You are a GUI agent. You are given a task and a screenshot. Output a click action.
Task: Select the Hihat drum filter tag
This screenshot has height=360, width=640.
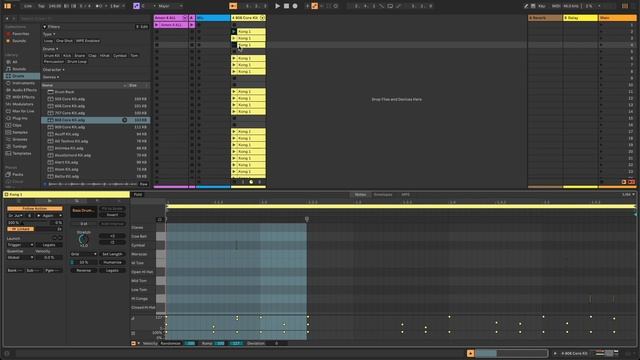pos(104,56)
